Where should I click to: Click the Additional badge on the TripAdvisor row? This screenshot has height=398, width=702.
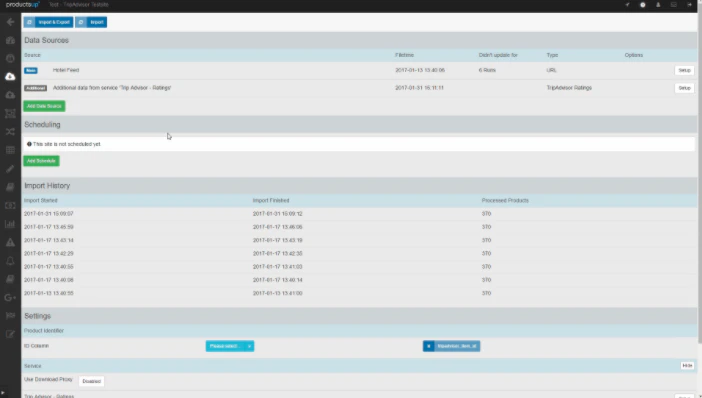[x=35, y=88]
